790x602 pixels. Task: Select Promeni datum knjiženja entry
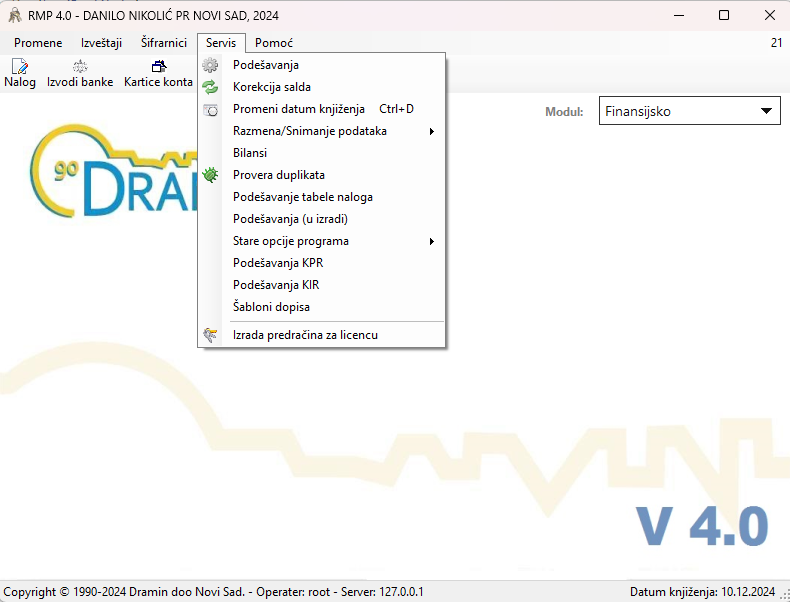tap(321, 109)
